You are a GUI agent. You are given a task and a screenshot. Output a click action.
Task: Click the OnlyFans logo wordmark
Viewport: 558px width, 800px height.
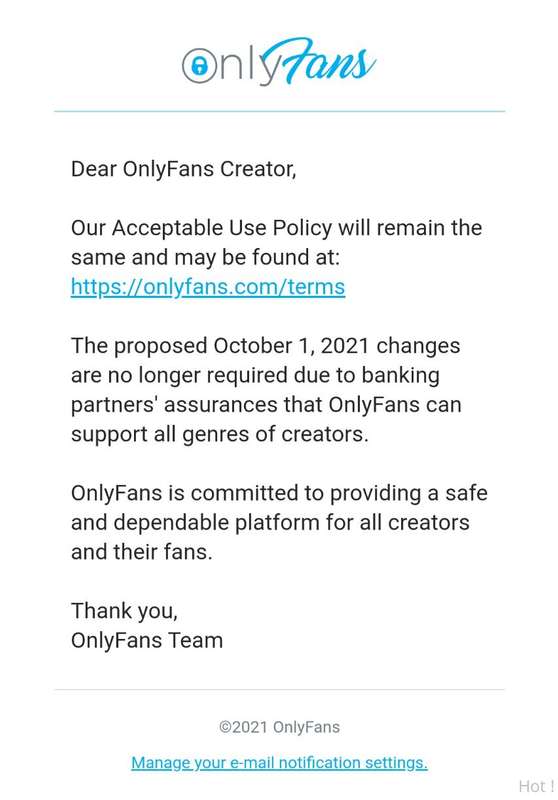pos(279,62)
